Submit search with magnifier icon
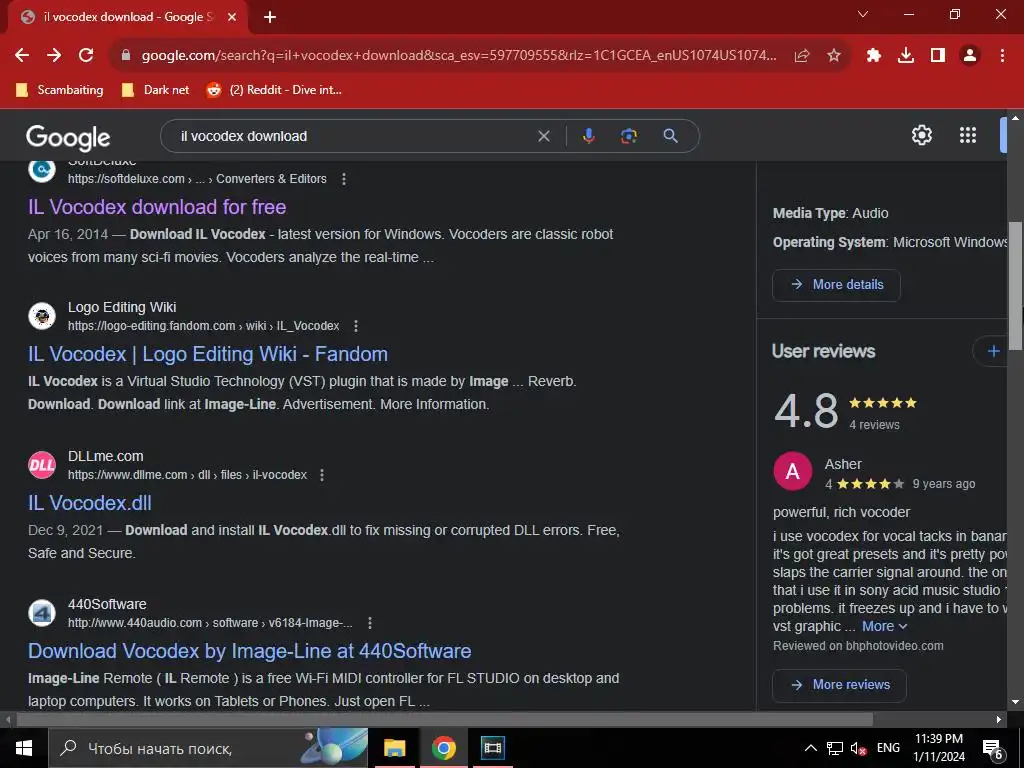This screenshot has width=1024, height=768. [670, 136]
